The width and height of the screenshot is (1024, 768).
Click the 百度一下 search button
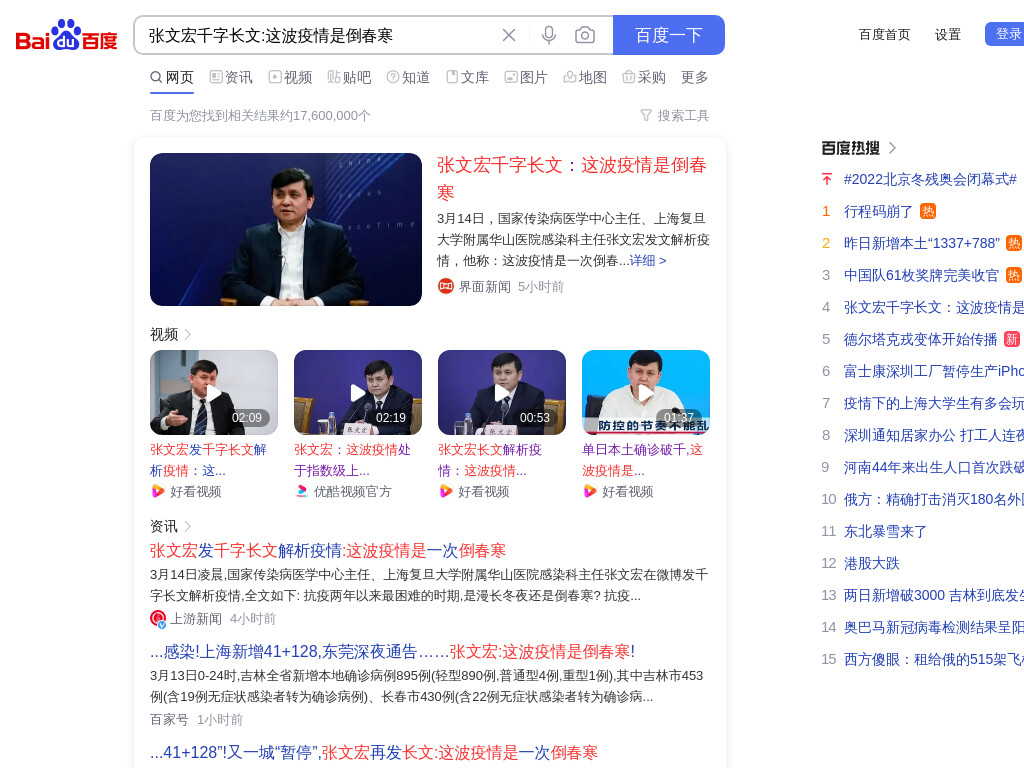[669, 35]
